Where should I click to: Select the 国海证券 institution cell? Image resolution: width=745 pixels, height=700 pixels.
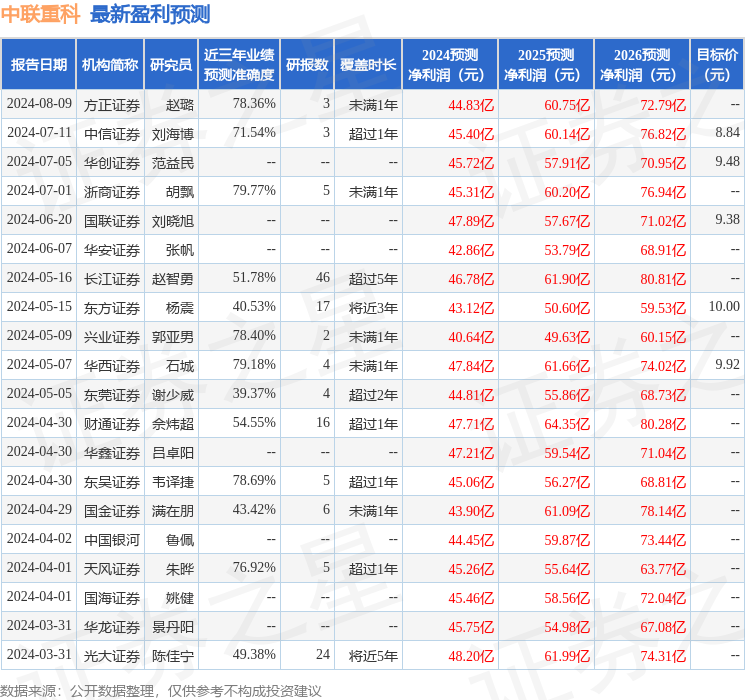[112, 598]
